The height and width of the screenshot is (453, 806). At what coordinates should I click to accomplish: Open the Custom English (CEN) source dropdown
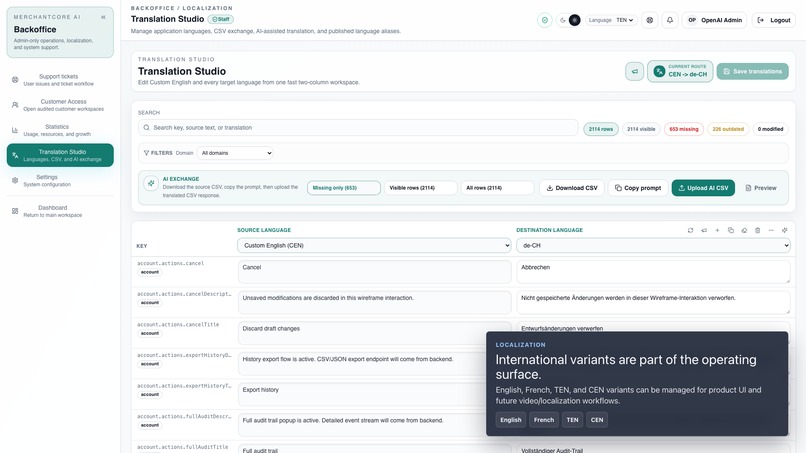374,245
